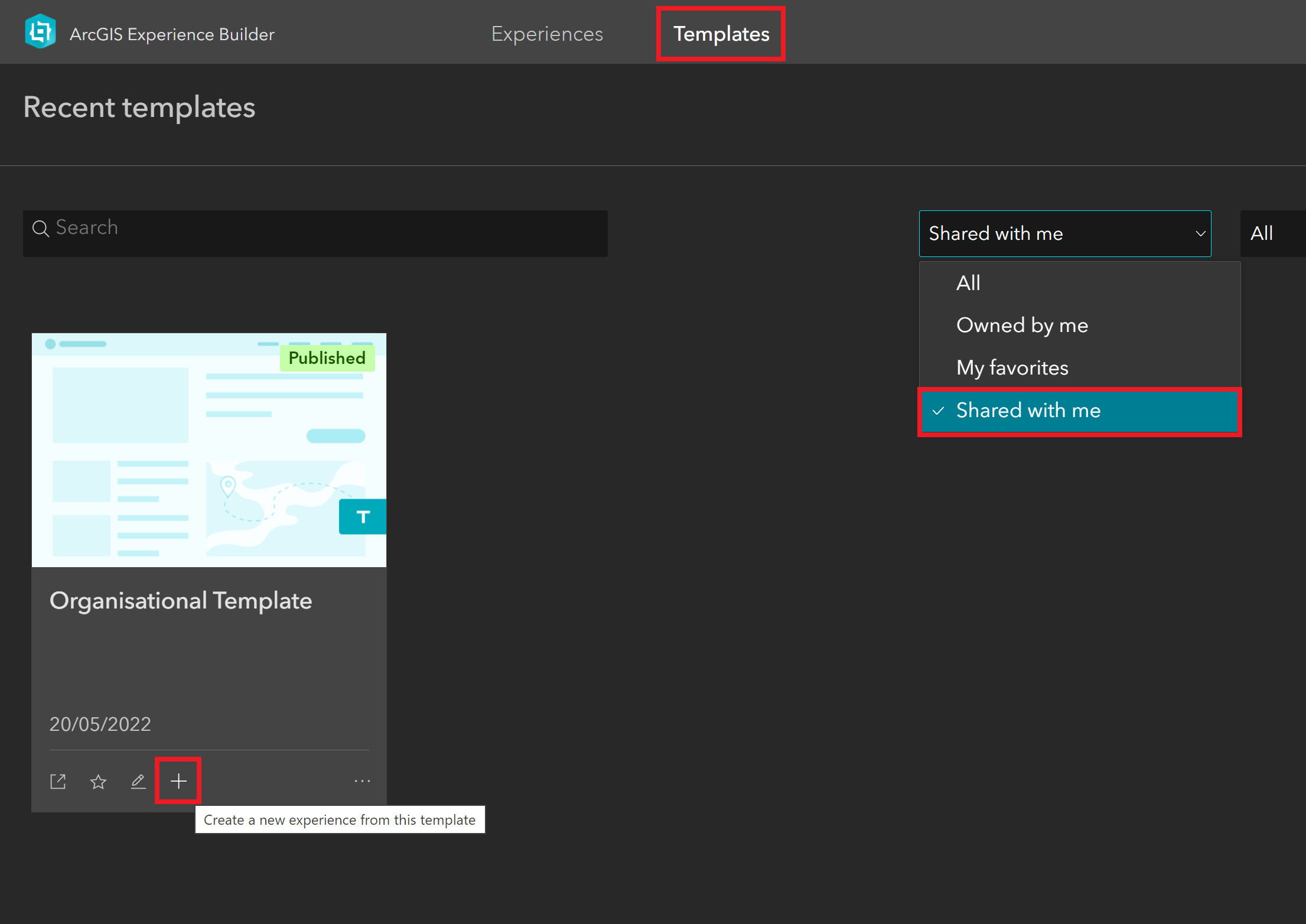Switch to the Templates tab
Viewport: 1306px width, 924px height.
(721, 34)
